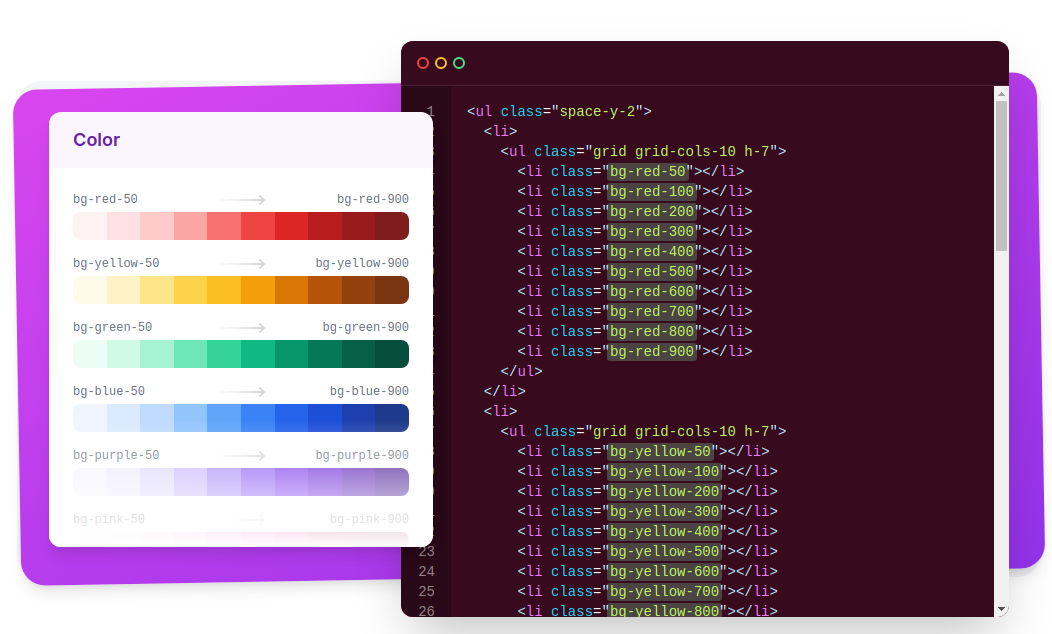Click the arrow between bg-yellow-50 and bg-yellow-900

[244, 264]
